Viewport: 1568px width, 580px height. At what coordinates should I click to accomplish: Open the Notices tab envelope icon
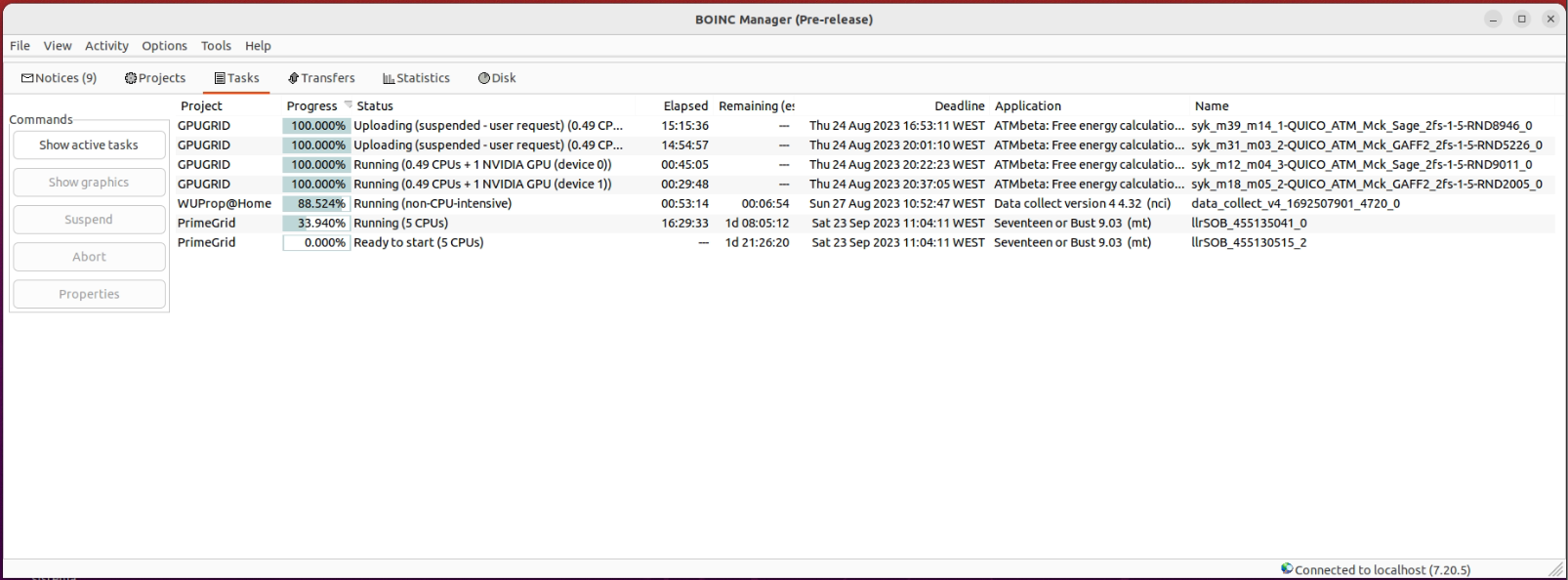pos(27,78)
